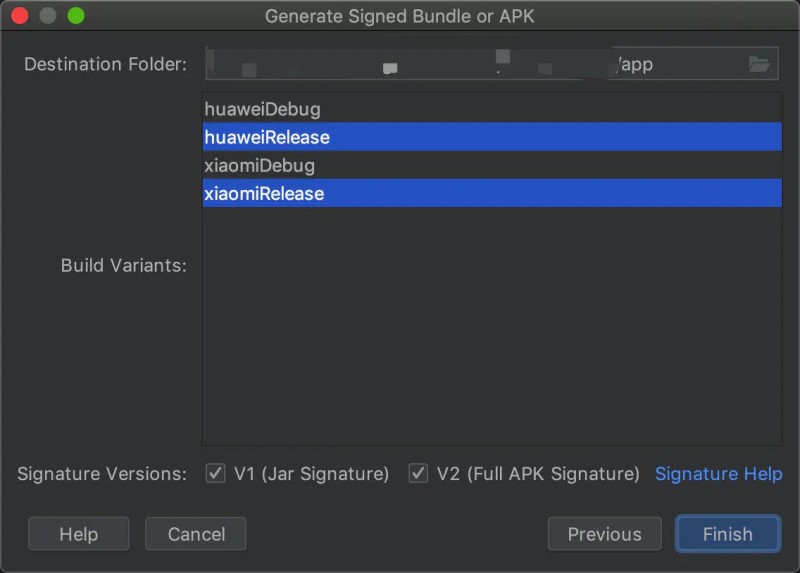
Task: Click the green zoom window button
Action: (76, 16)
